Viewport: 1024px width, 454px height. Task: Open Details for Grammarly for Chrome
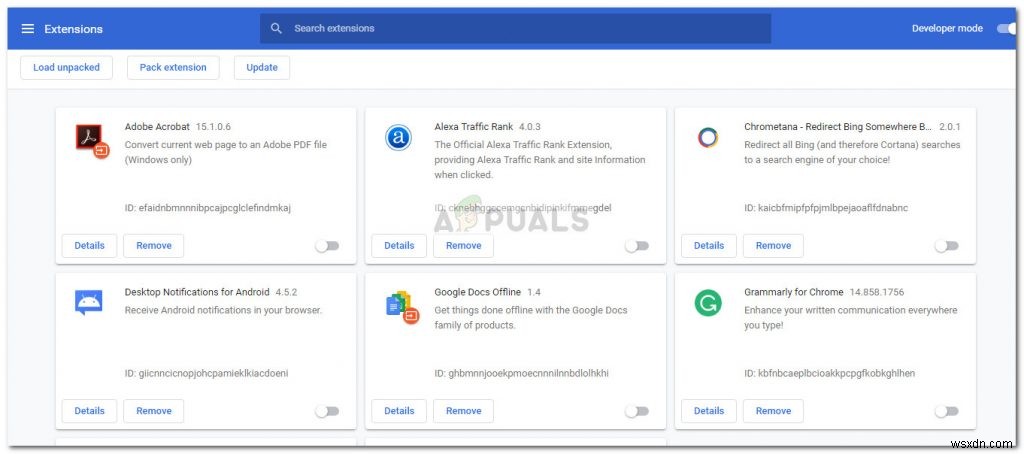click(709, 411)
